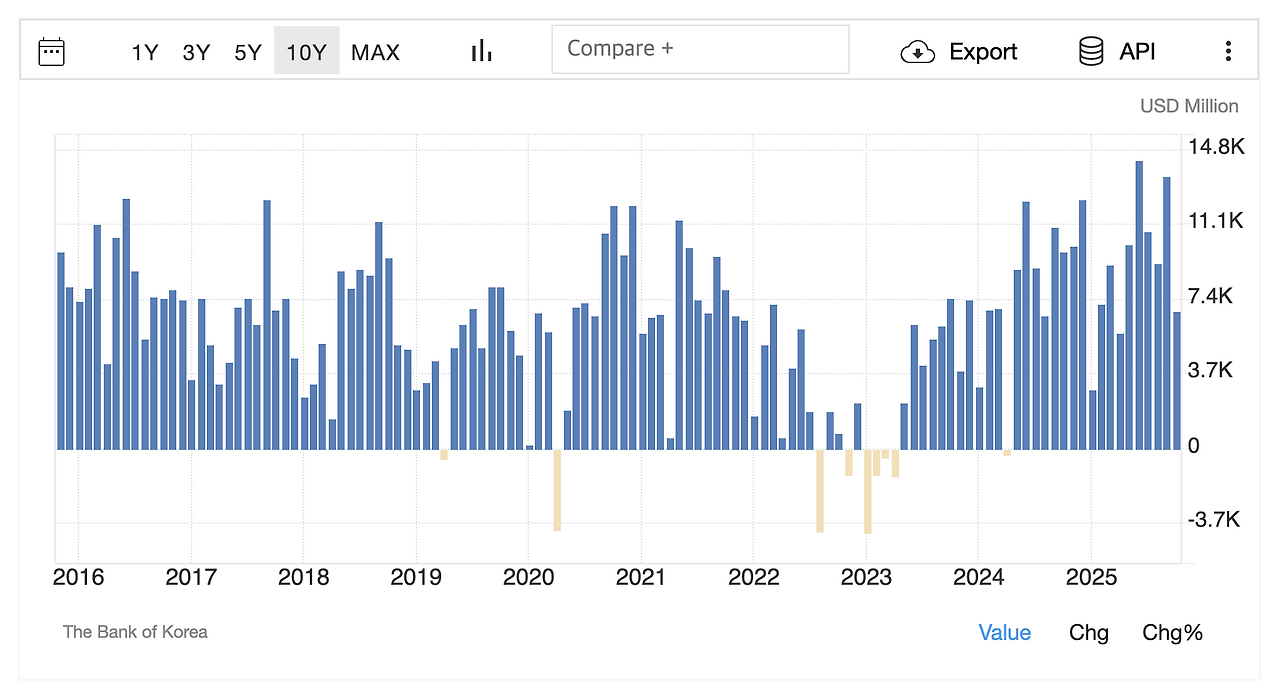Screen dimensions: 1280x698
Task: Click the 2023 x-axis label
Action: click(866, 577)
